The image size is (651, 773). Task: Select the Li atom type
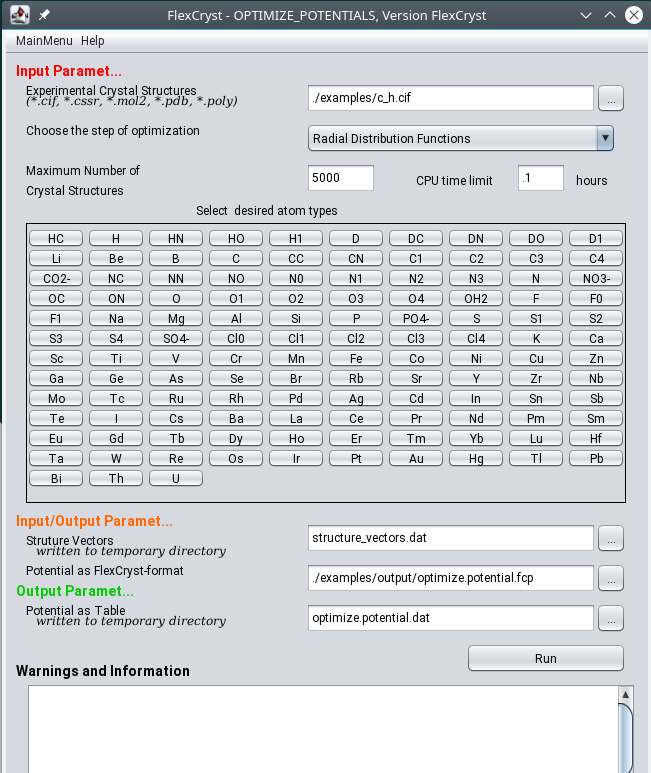coord(56,258)
